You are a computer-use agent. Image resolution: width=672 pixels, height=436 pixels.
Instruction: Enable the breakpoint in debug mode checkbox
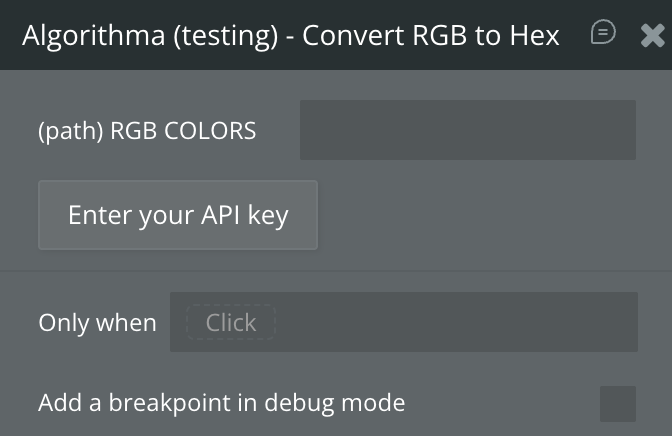point(617,404)
